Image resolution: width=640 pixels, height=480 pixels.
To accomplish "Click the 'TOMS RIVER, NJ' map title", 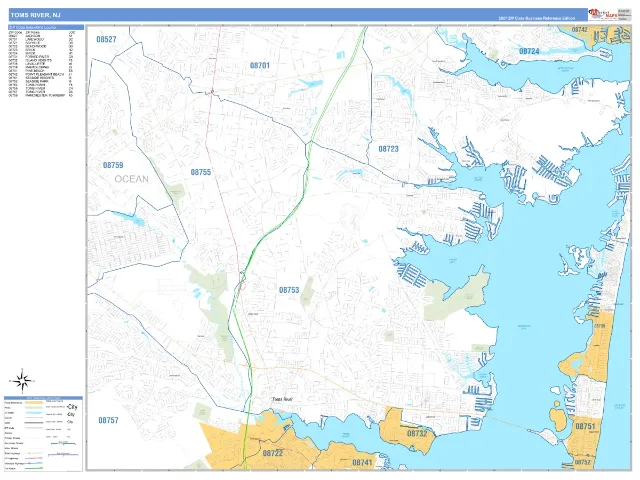I will 36,15.
